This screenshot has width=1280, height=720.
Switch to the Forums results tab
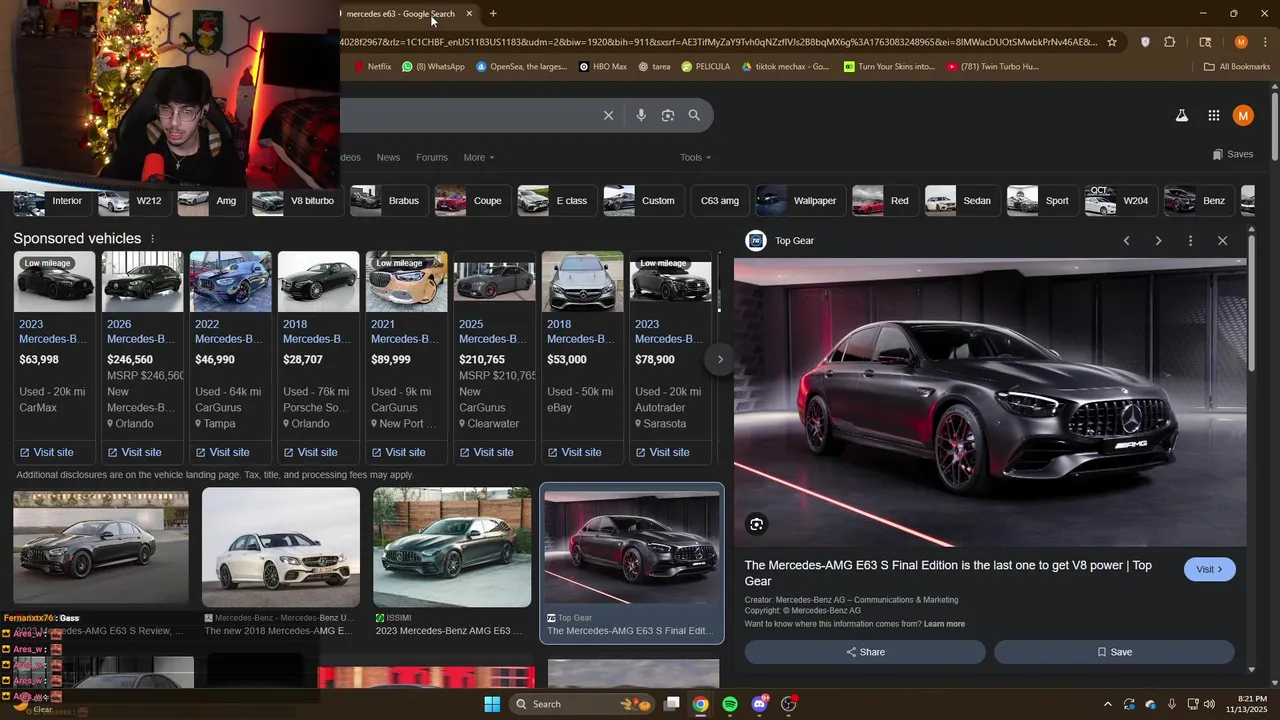point(432,157)
